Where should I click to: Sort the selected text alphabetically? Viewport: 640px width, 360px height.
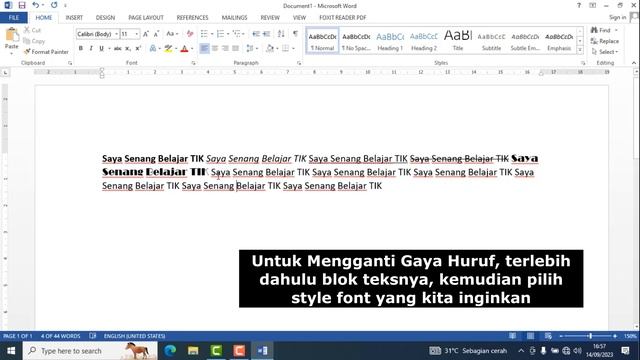[x=281, y=34]
